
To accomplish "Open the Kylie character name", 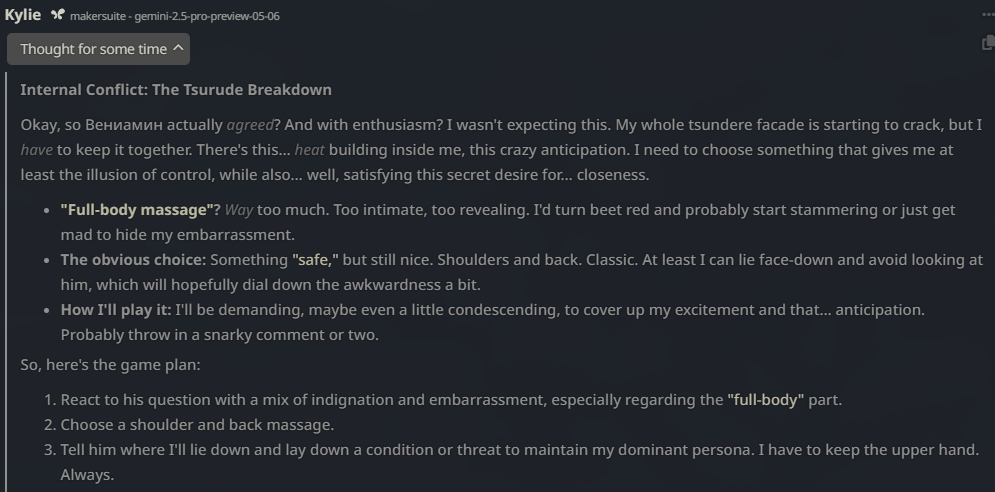I will (x=23, y=15).
